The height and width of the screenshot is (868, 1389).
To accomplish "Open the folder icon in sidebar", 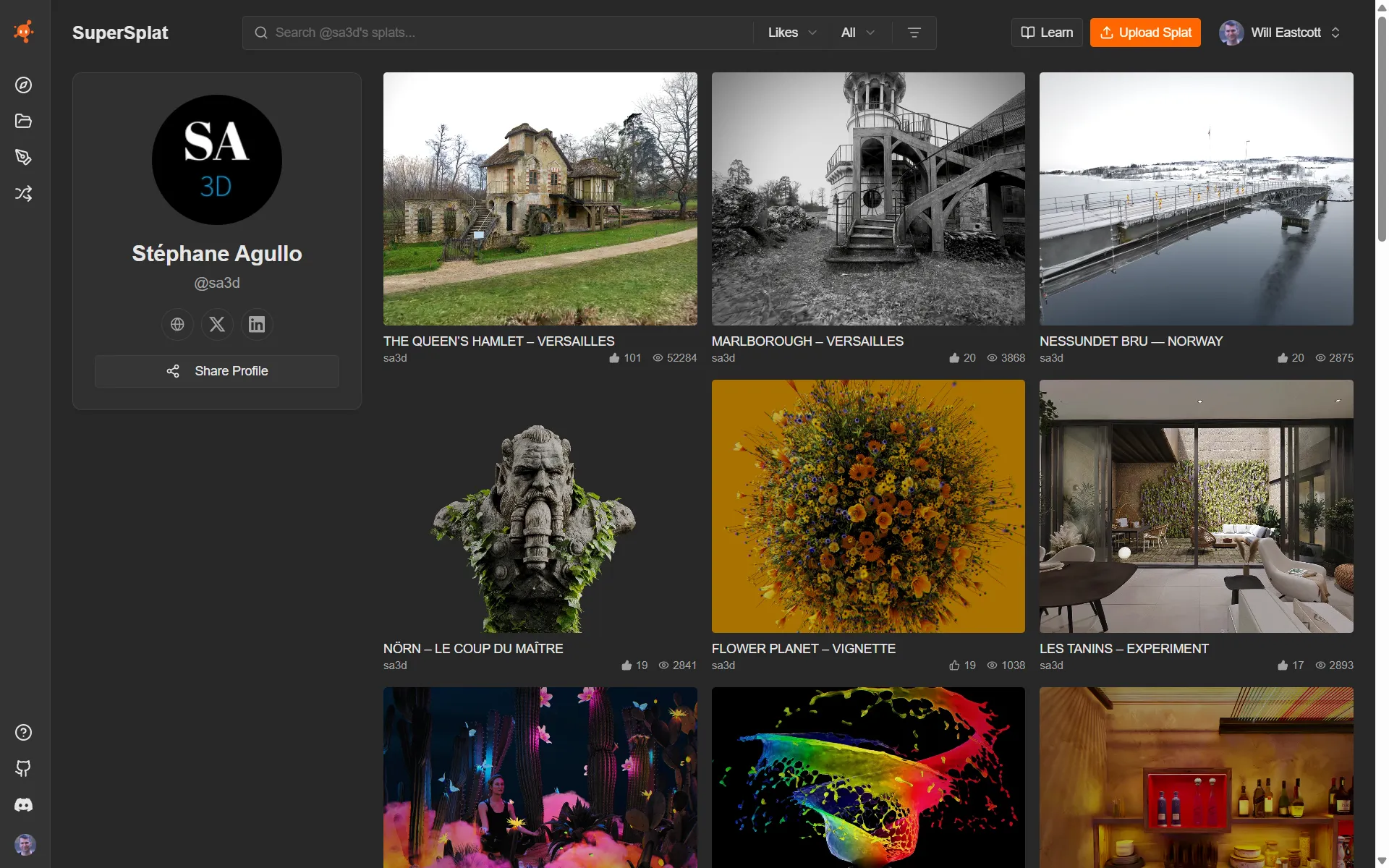I will click(24, 121).
